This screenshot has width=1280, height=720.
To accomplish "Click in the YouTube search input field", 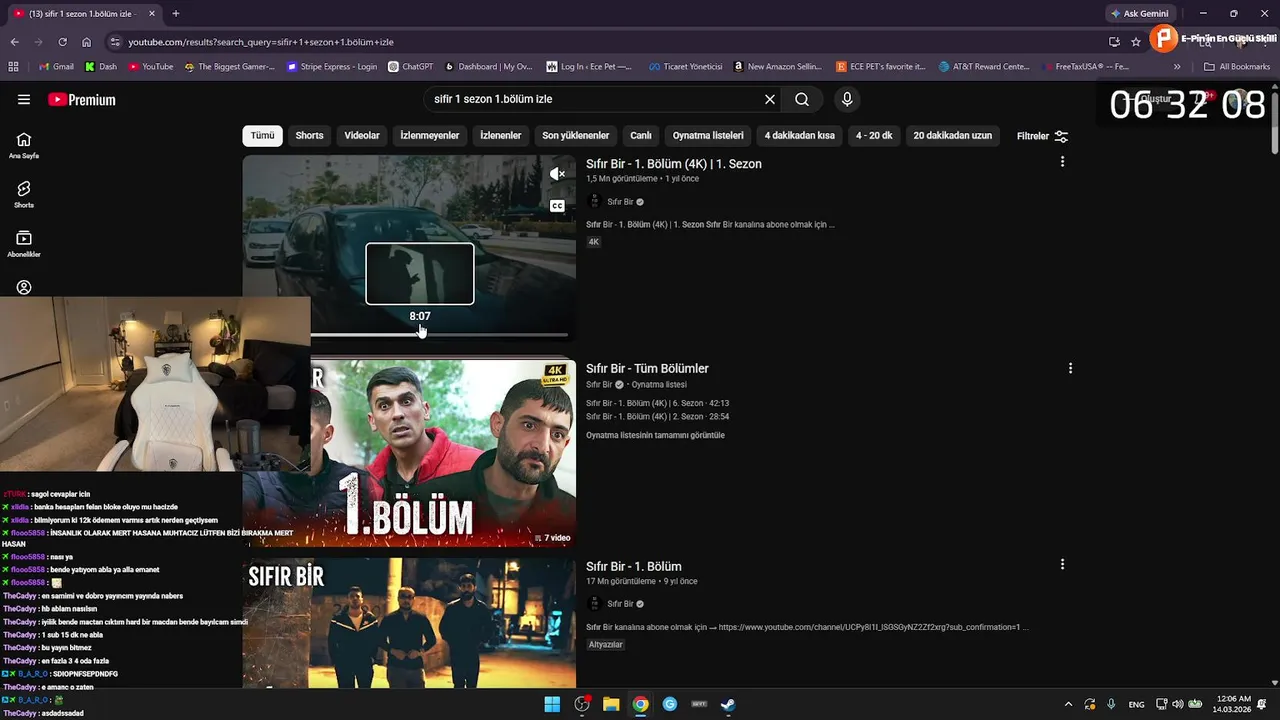I will click(x=595, y=99).
